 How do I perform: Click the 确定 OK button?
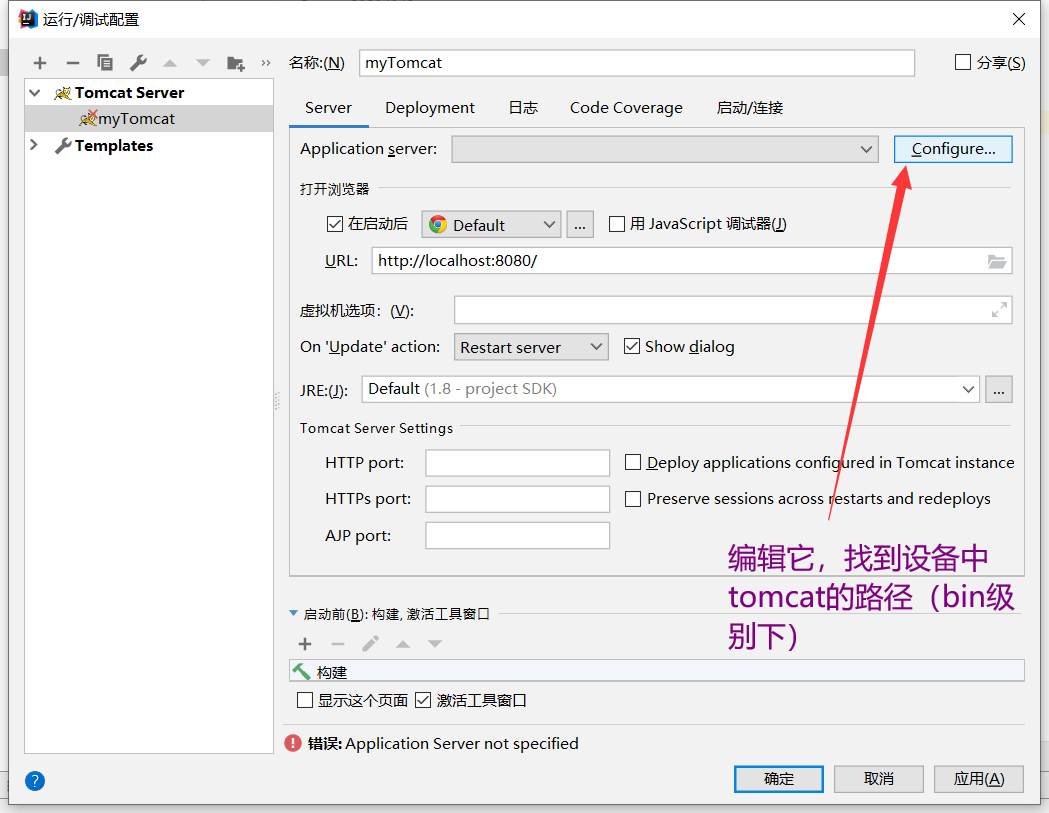[x=779, y=779]
